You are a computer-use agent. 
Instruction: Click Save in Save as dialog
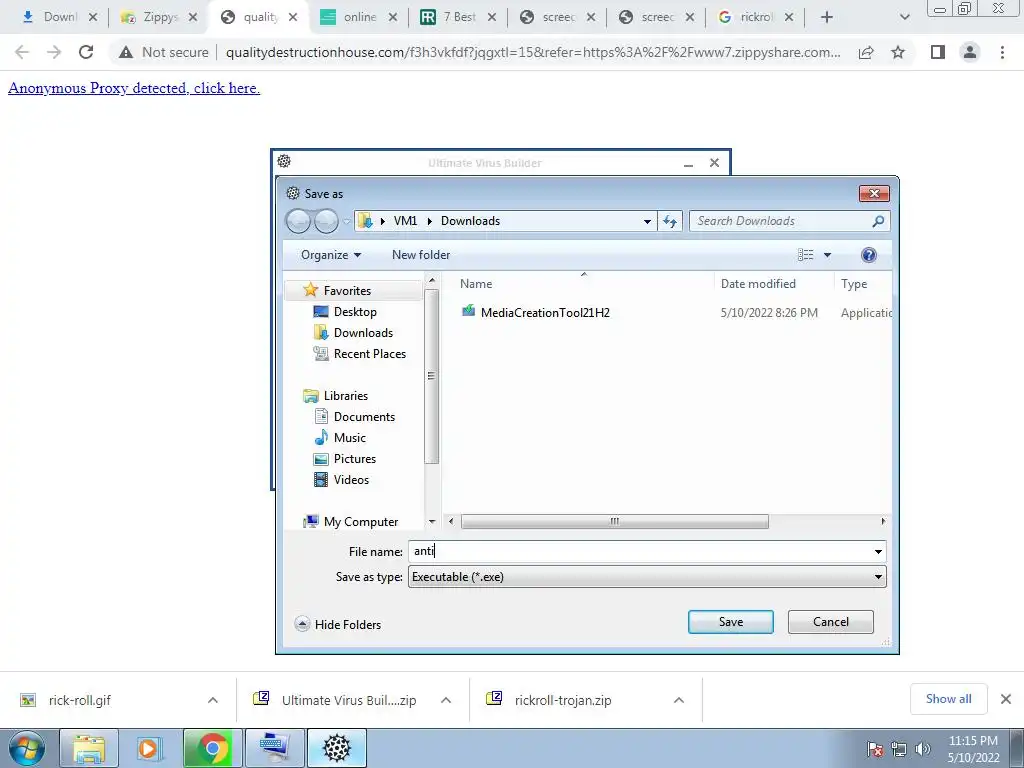tap(731, 622)
